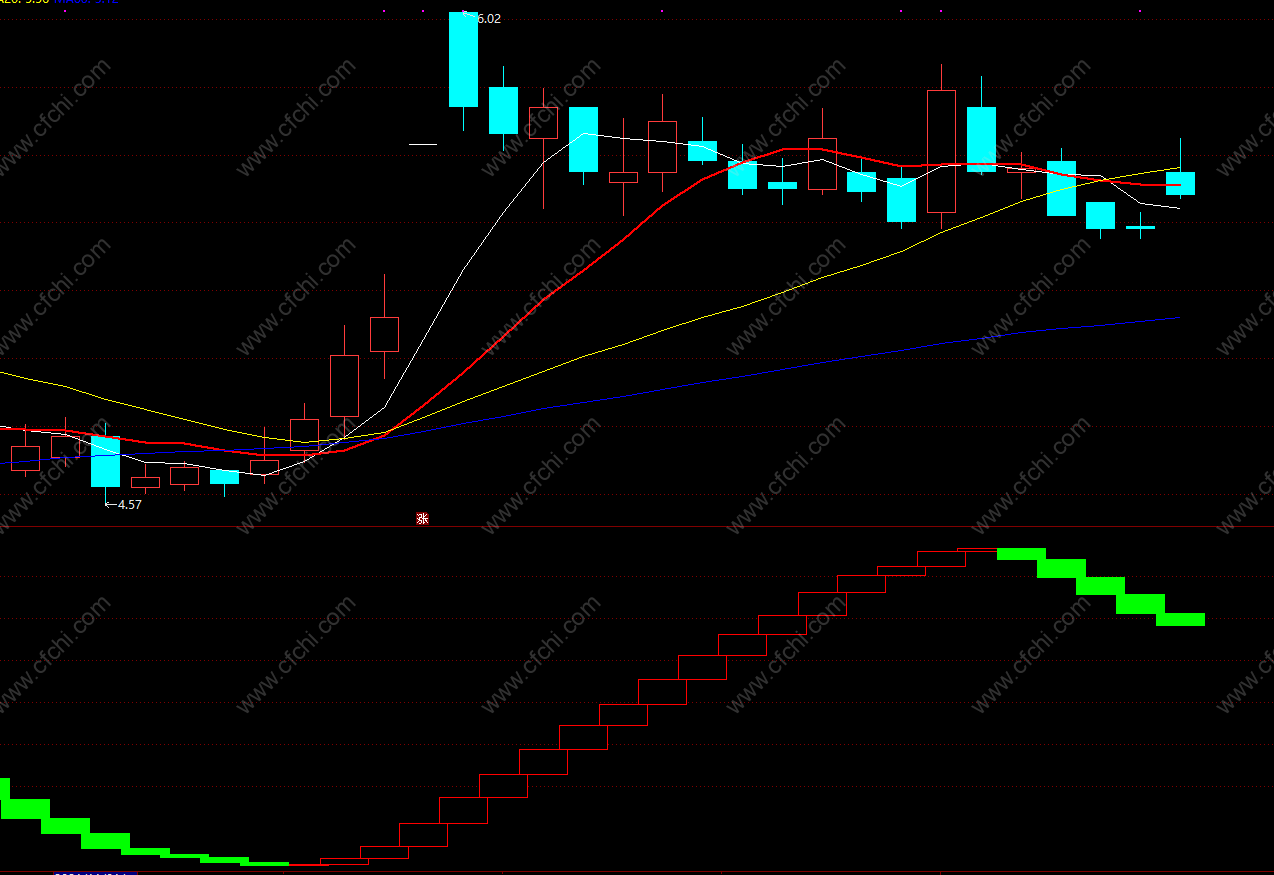Click the last cyan candle at the right edge

point(1180,183)
